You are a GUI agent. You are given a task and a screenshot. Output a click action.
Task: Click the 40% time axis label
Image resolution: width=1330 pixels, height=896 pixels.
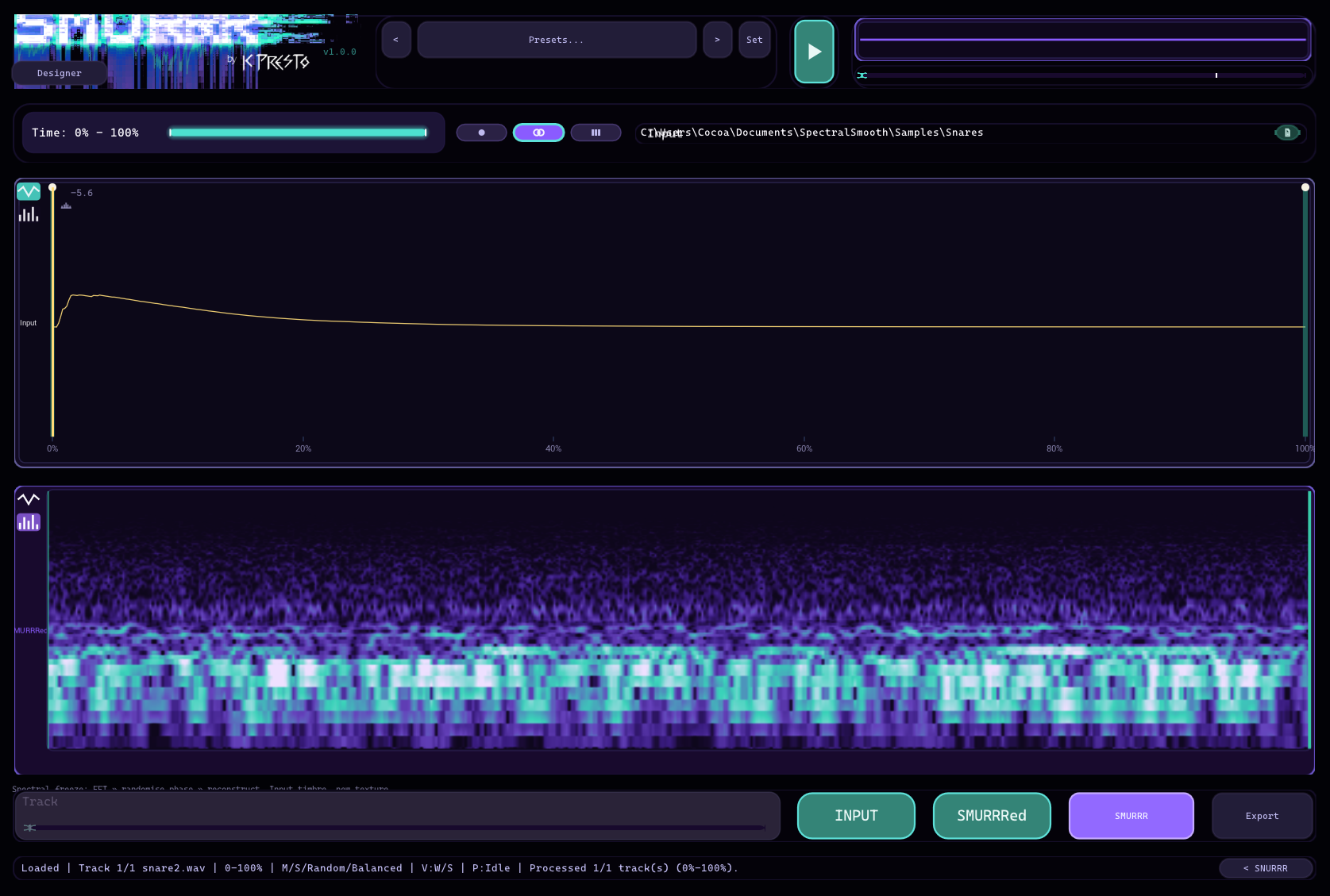click(553, 448)
